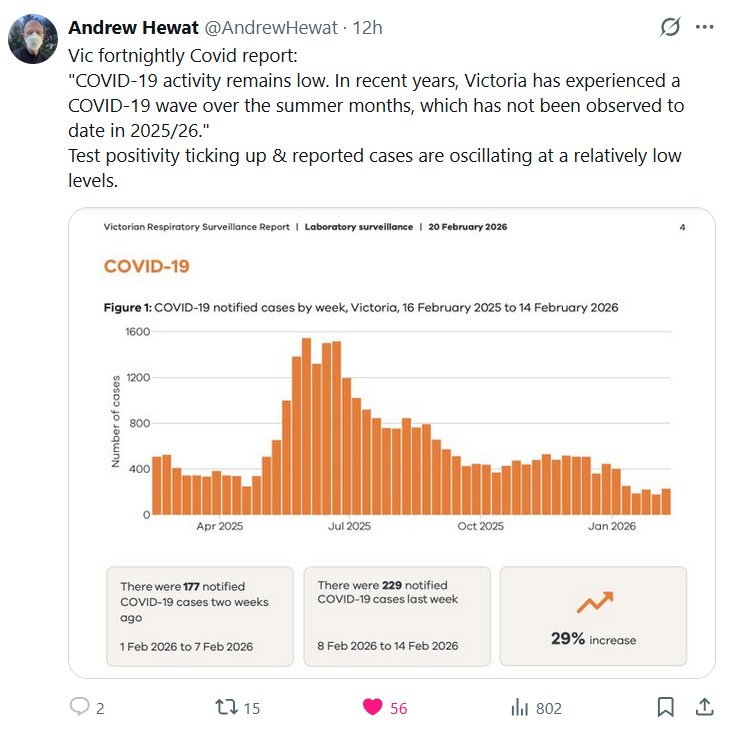Toggle the pink heart like button
Screen dimensions: 734x730
373,707
